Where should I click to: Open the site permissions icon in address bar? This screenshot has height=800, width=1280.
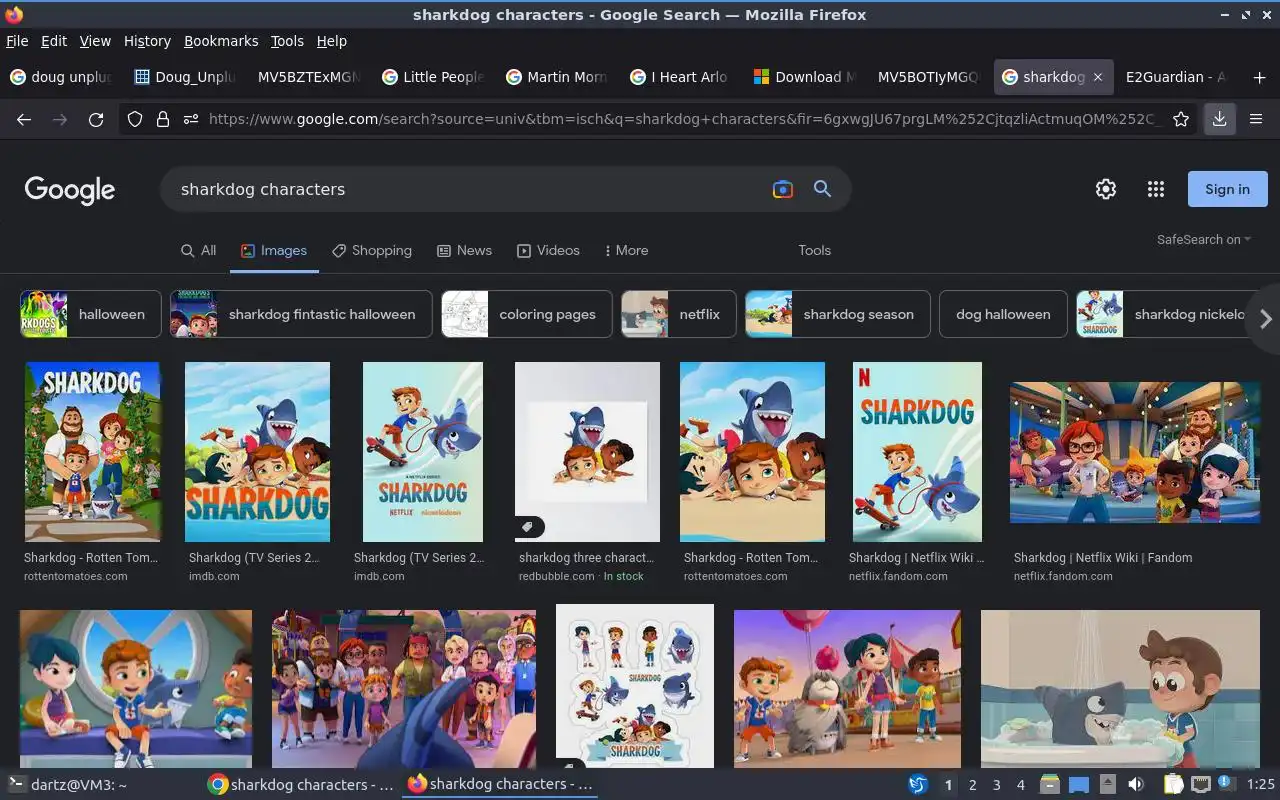coord(191,119)
